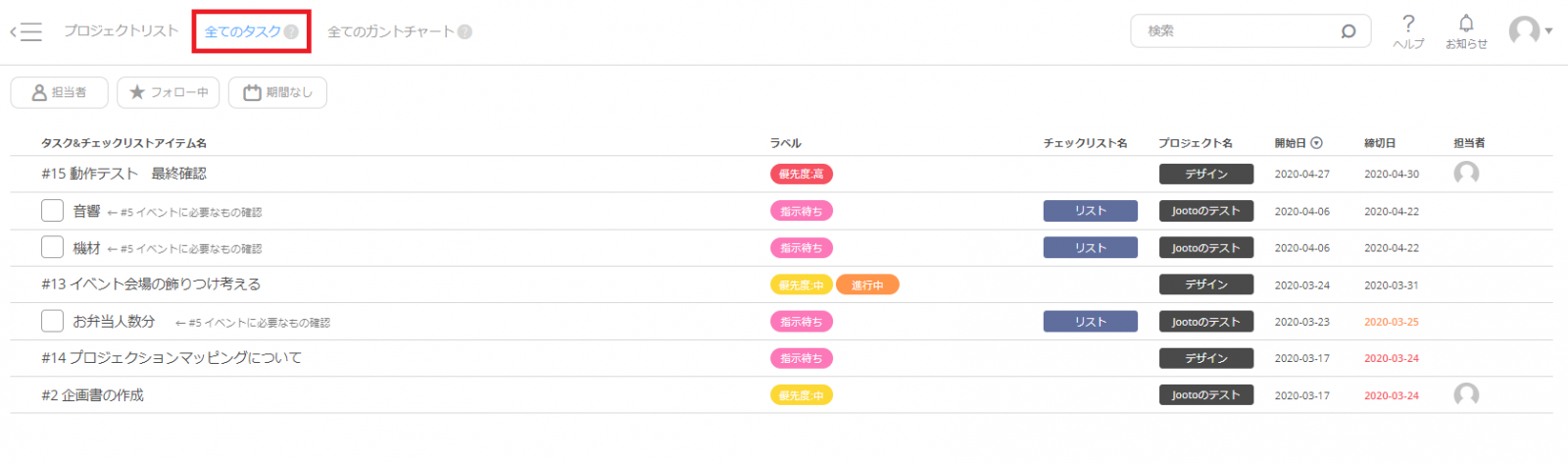Click the 優先度:高 red label
The image size is (1568, 463).
802,174
